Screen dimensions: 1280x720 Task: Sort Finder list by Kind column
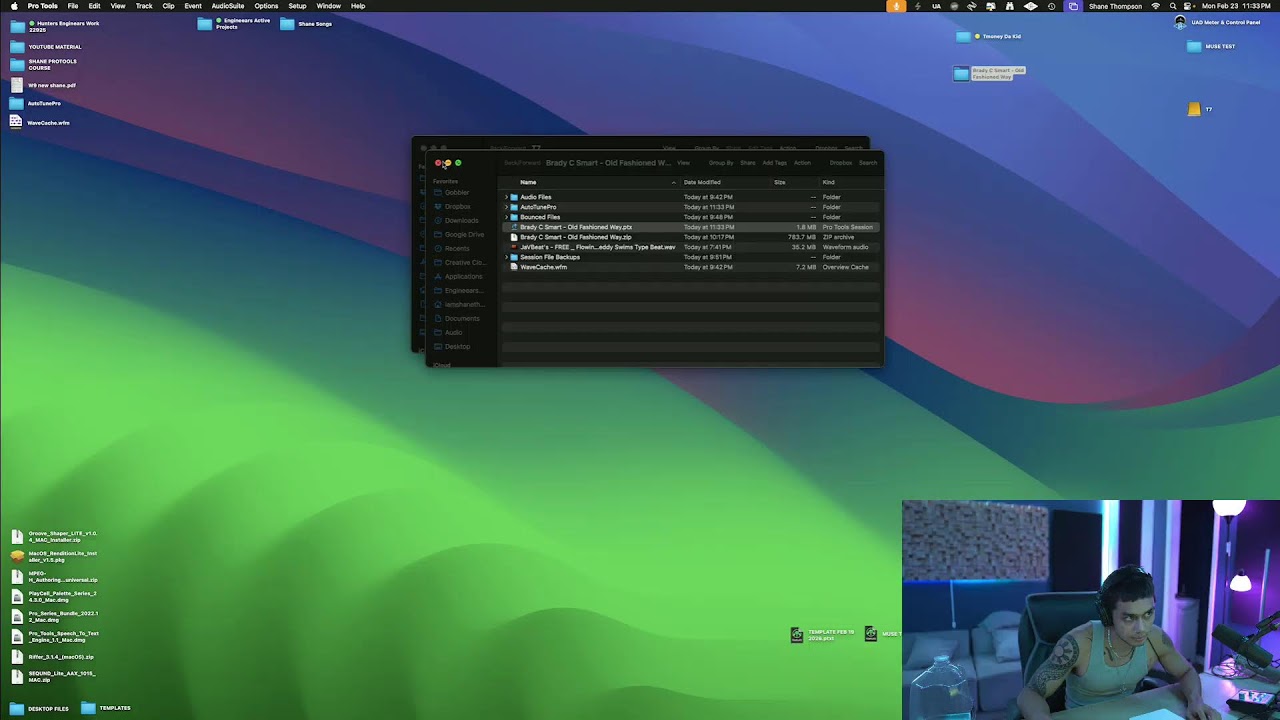(x=828, y=182)
